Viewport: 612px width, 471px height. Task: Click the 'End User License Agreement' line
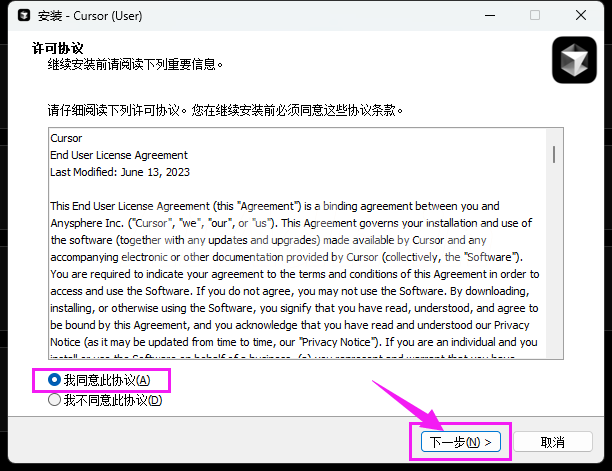(119, 155)
